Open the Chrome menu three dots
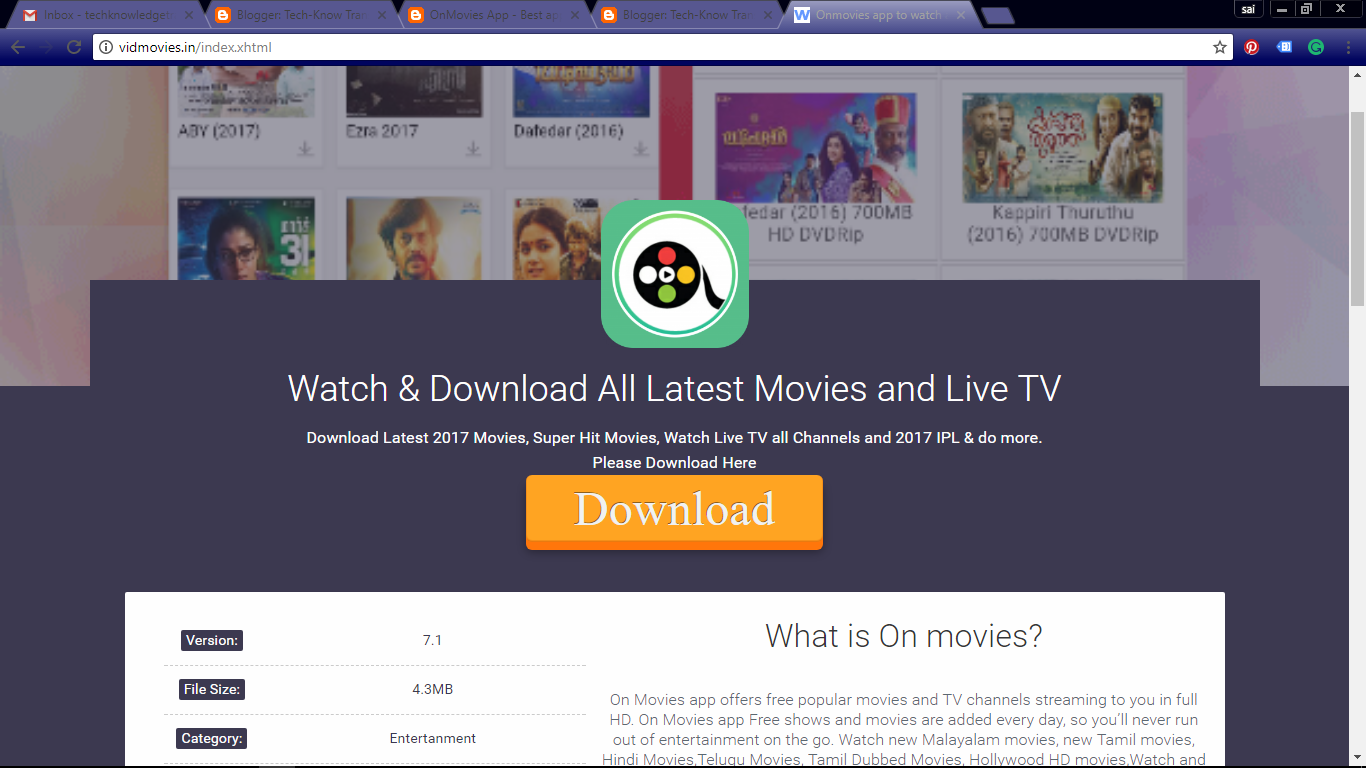The image size is (1366, 768). pos(1348,47)
